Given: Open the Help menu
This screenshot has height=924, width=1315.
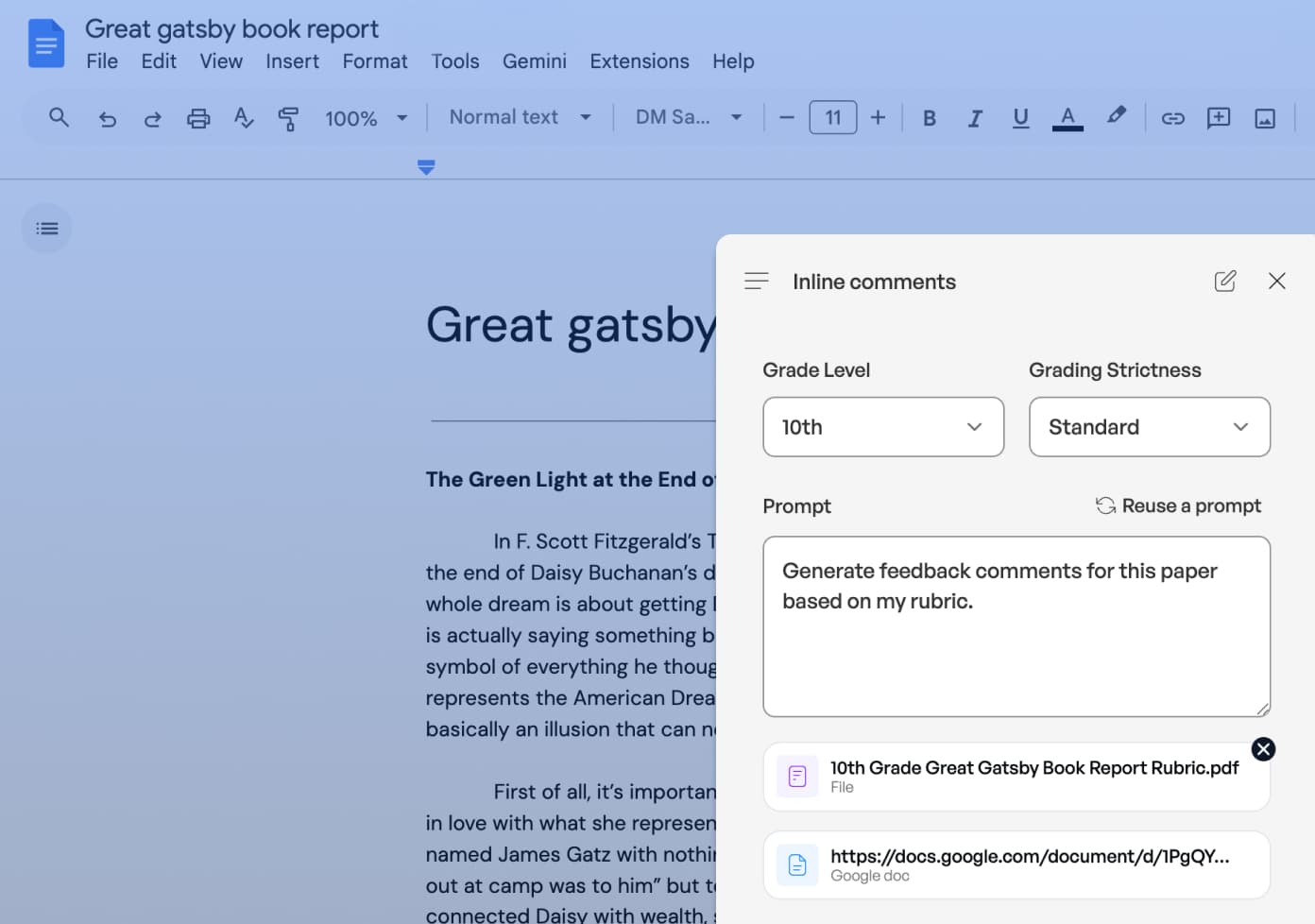Looking at the screenshot, I should 733,61.
